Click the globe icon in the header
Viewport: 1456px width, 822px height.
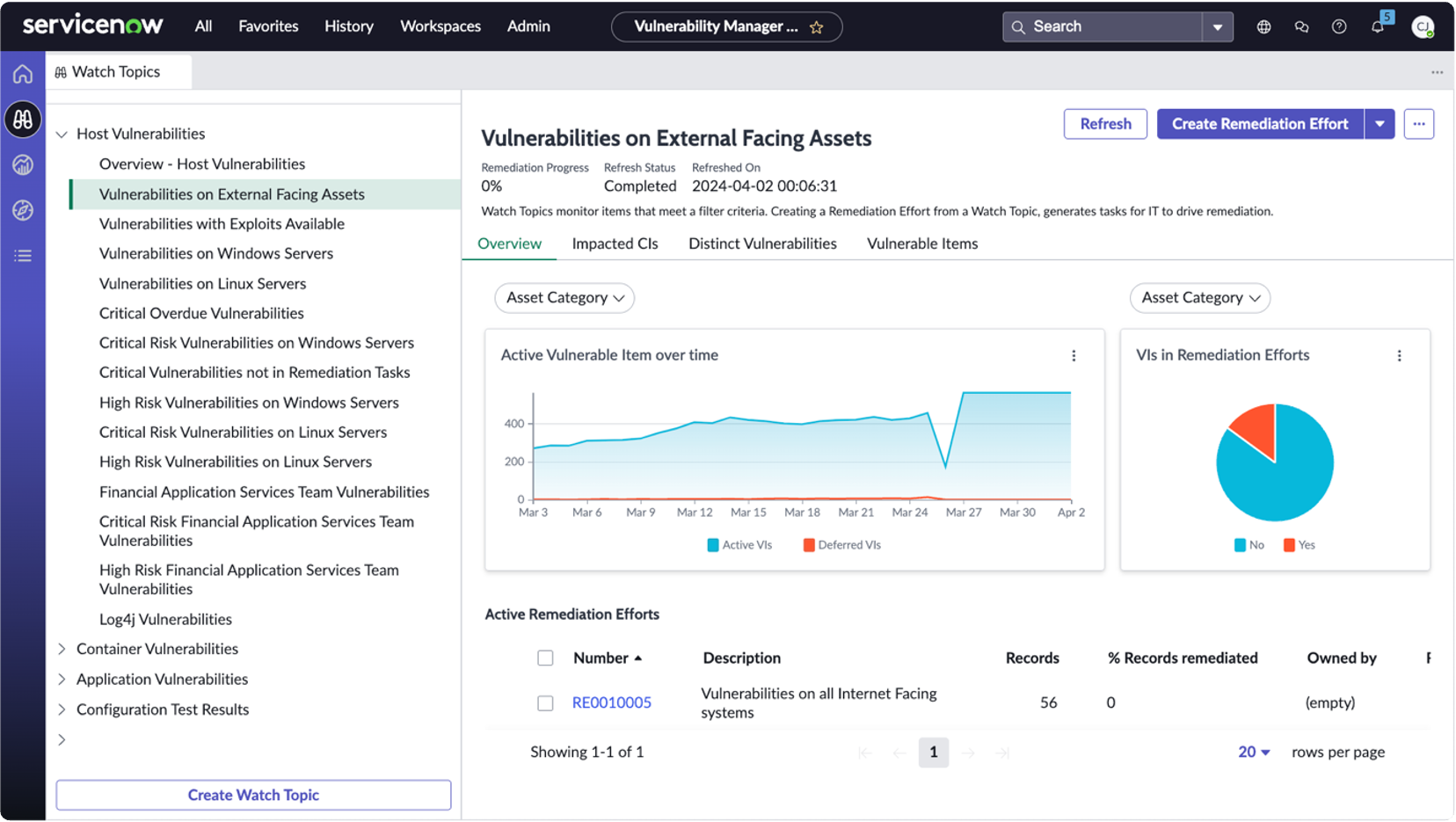coord(1263,26)
